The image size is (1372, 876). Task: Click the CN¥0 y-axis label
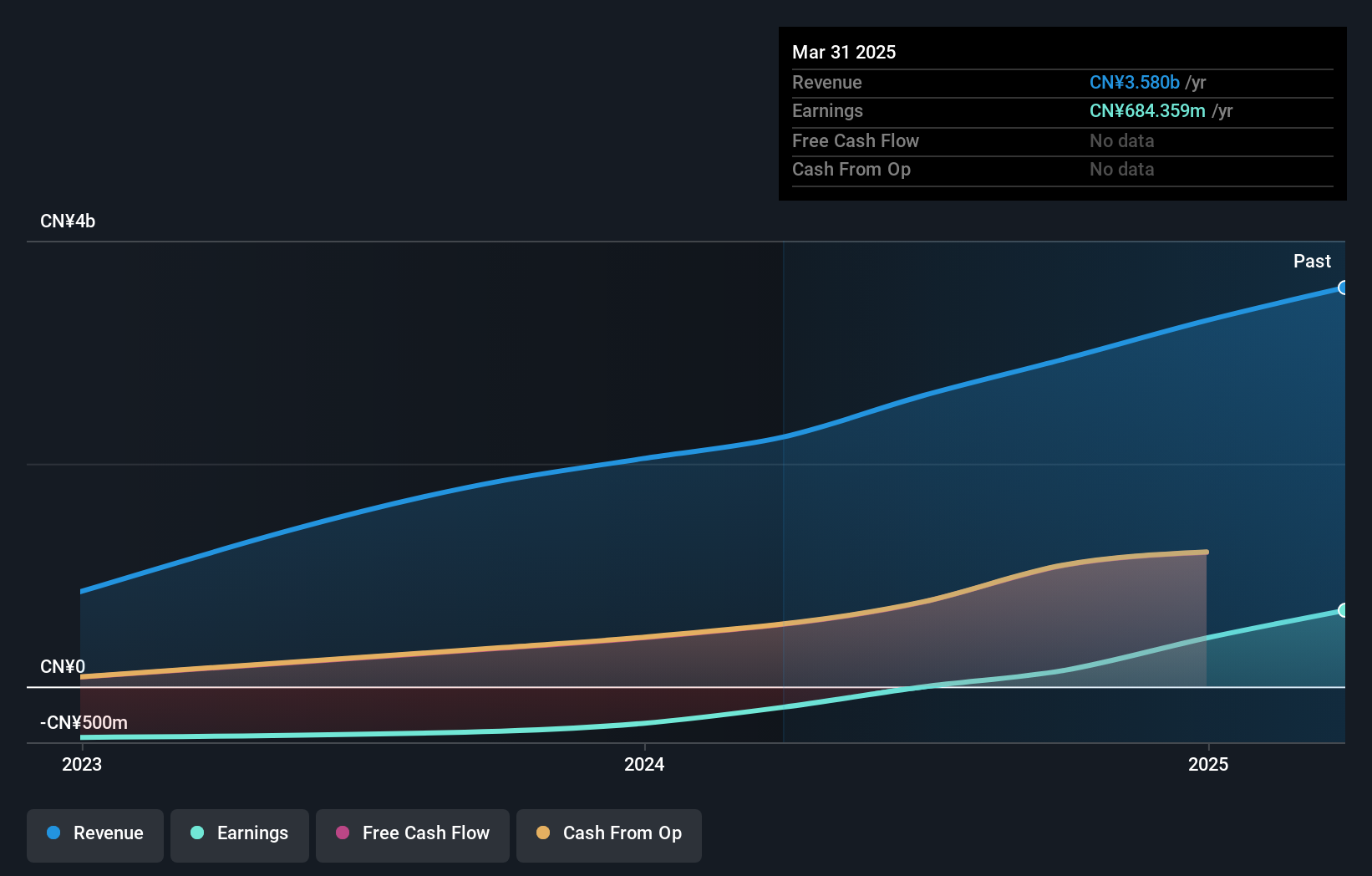(x=63, y=667)
